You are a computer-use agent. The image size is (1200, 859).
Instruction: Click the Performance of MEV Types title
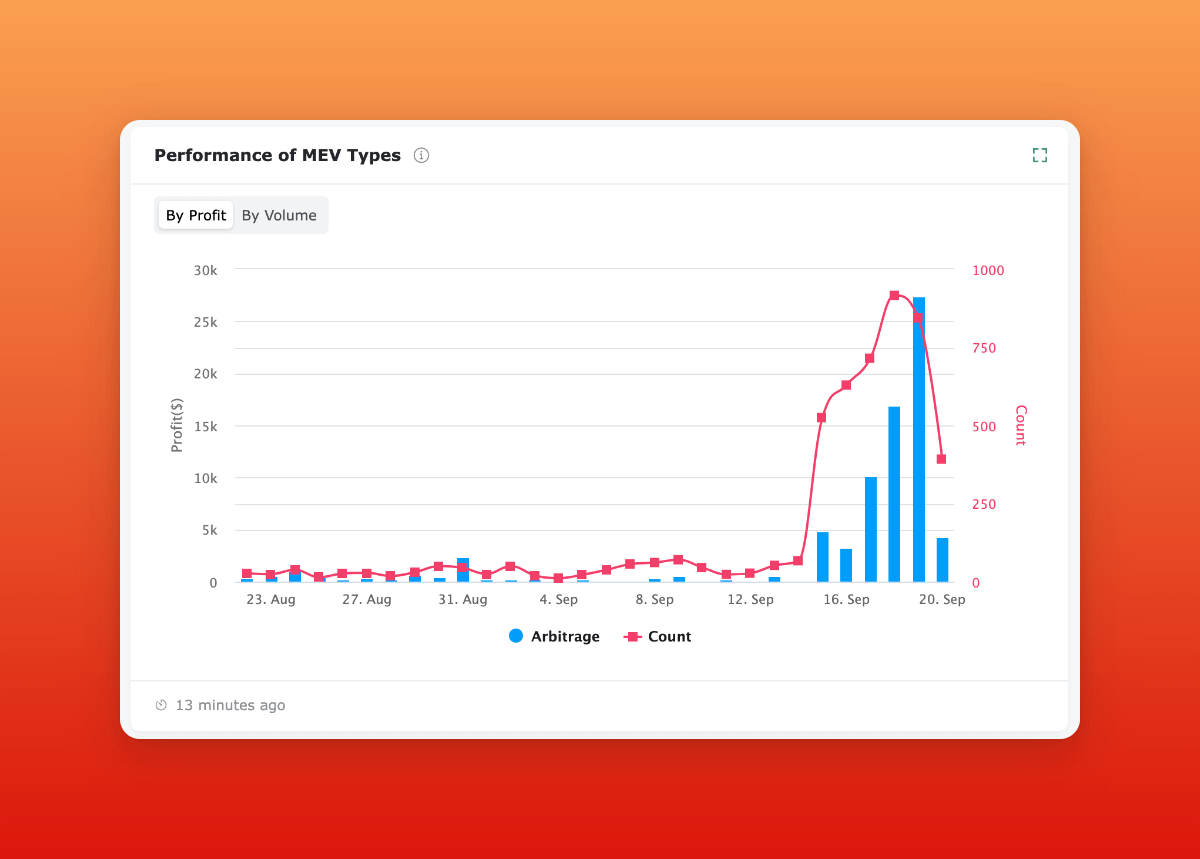277,155
